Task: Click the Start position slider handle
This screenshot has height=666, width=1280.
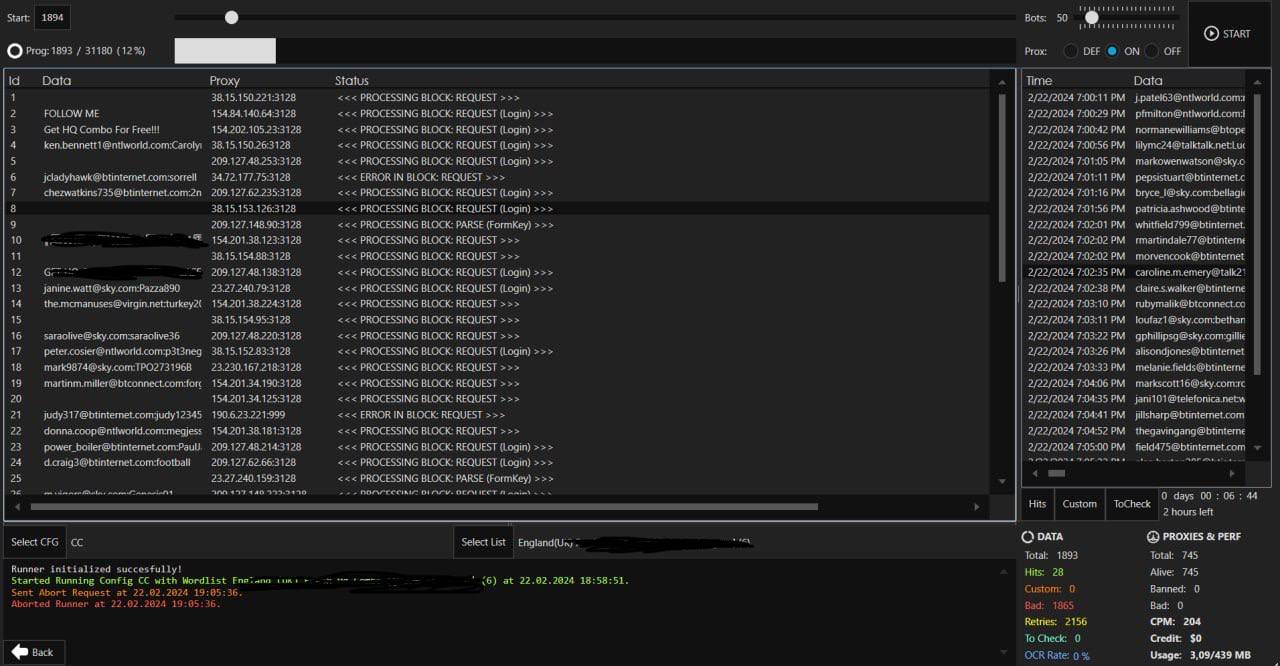Action: click(x=232, y=17)
